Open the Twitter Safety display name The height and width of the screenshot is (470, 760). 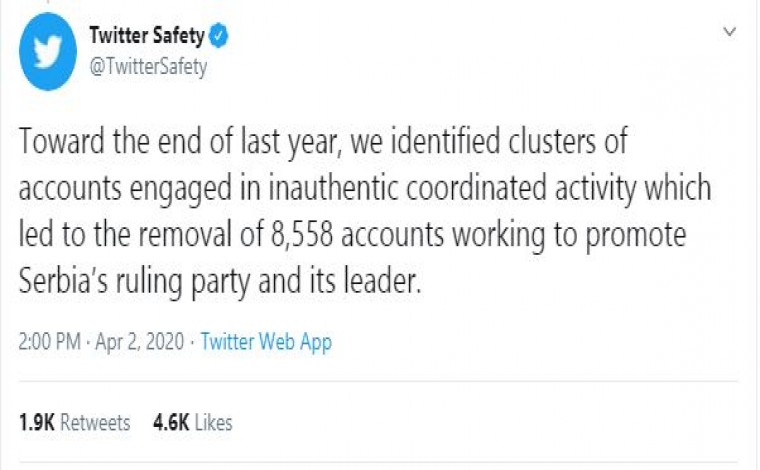pos(147,35)
